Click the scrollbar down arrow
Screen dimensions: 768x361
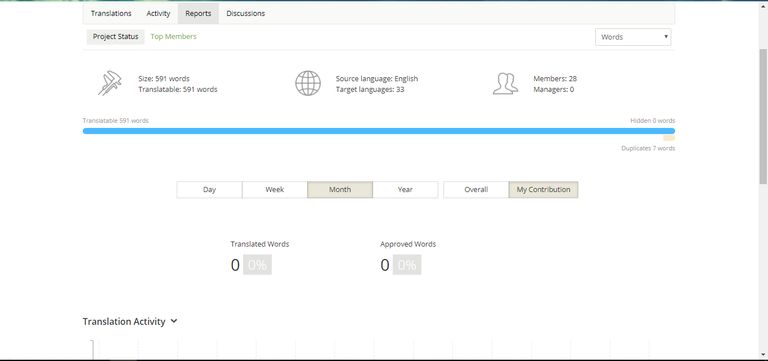point(763,354)
